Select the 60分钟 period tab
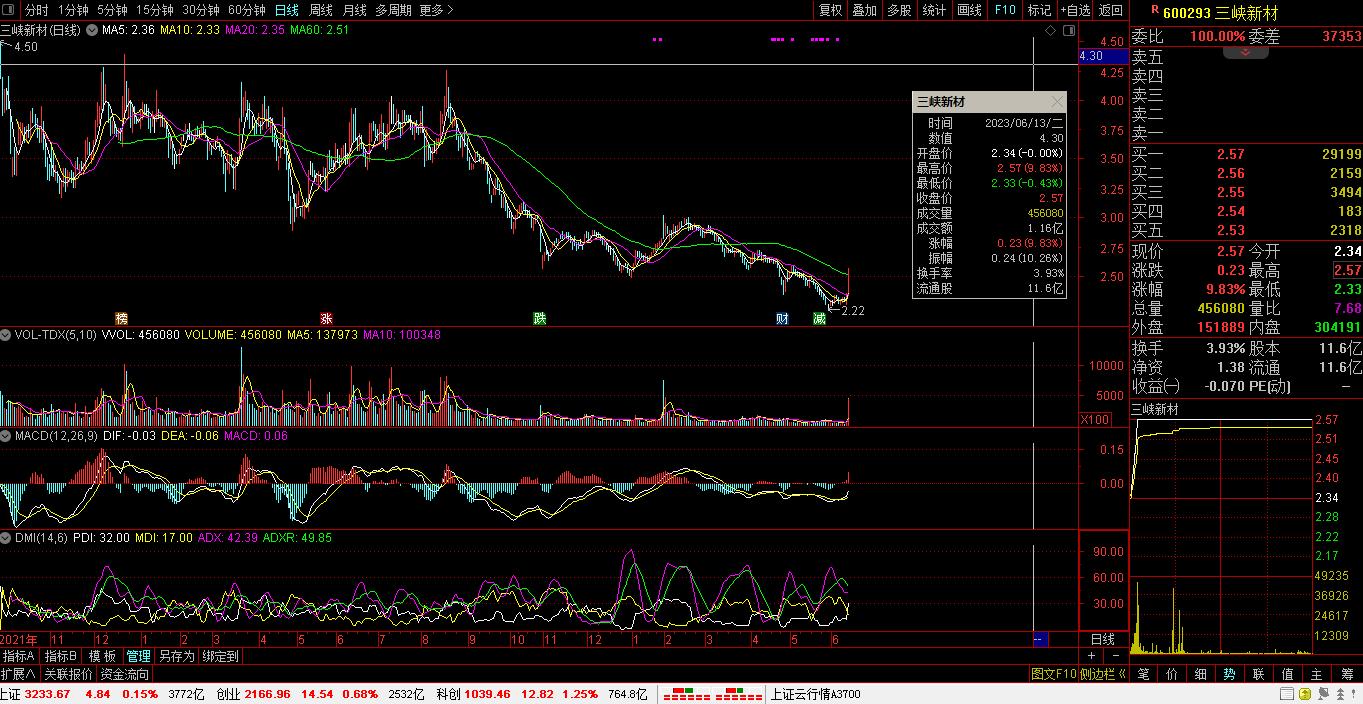 [246, 10]
